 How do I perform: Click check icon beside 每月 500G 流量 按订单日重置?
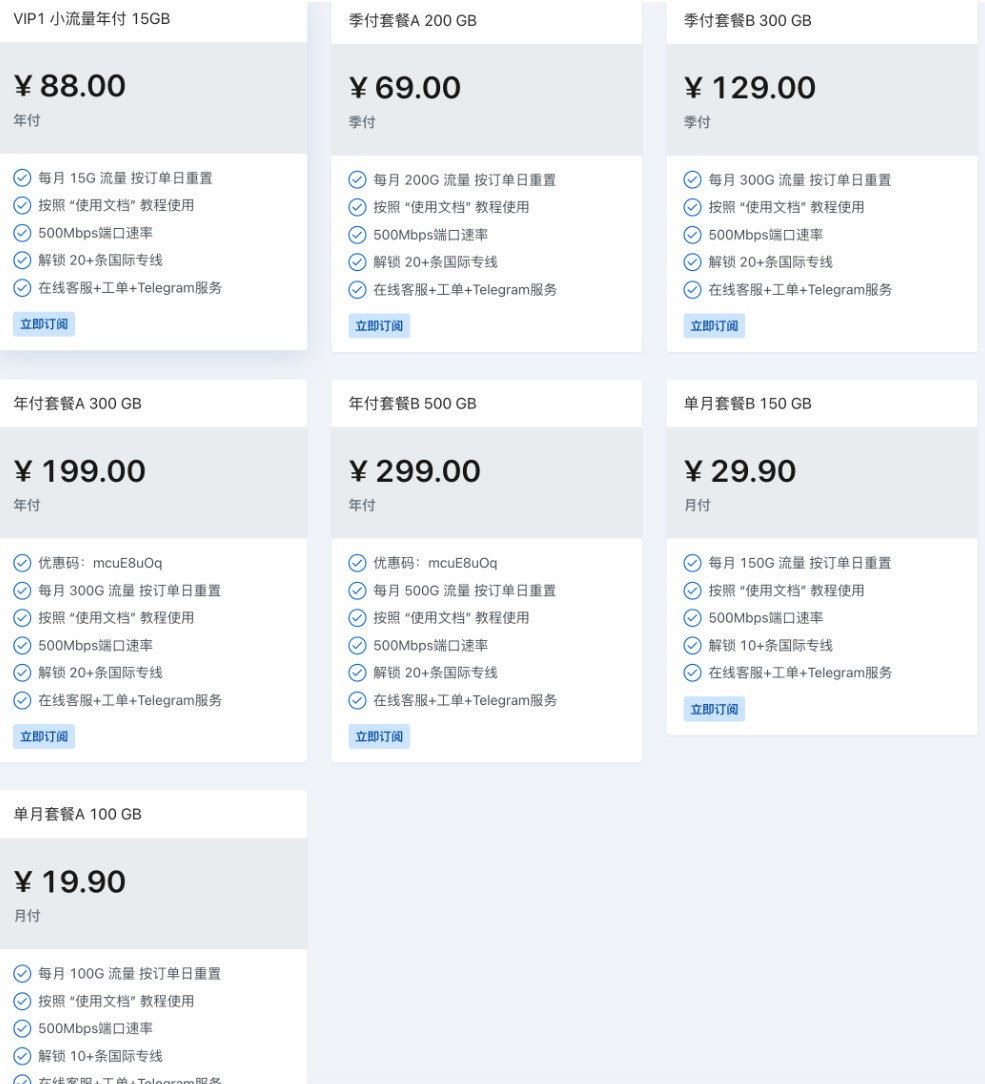[x=356, y=591]
